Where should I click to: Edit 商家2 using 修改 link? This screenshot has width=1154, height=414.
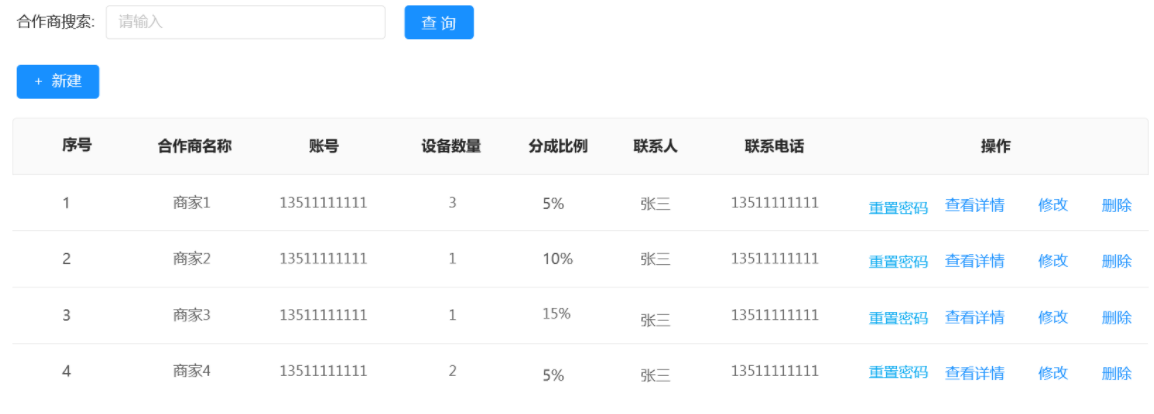pyautogui.click(x=1052, y=260)
